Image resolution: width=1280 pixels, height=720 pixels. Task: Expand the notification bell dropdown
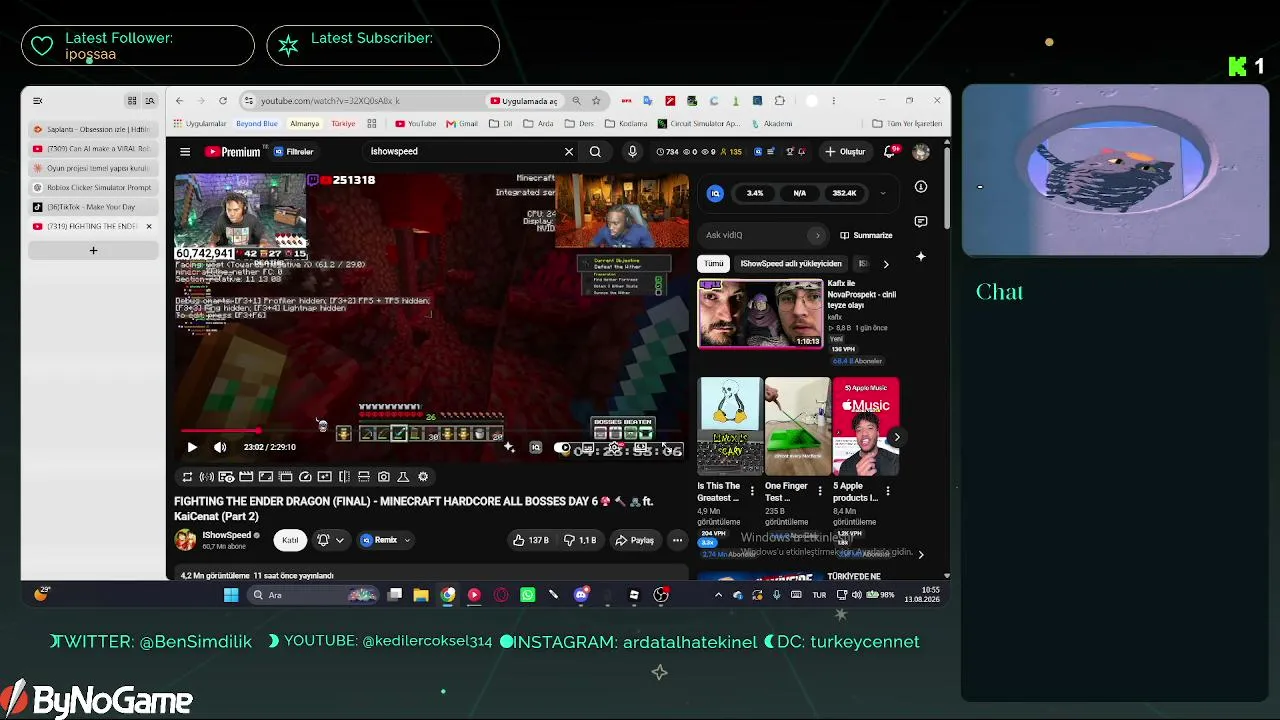(340, 540)
